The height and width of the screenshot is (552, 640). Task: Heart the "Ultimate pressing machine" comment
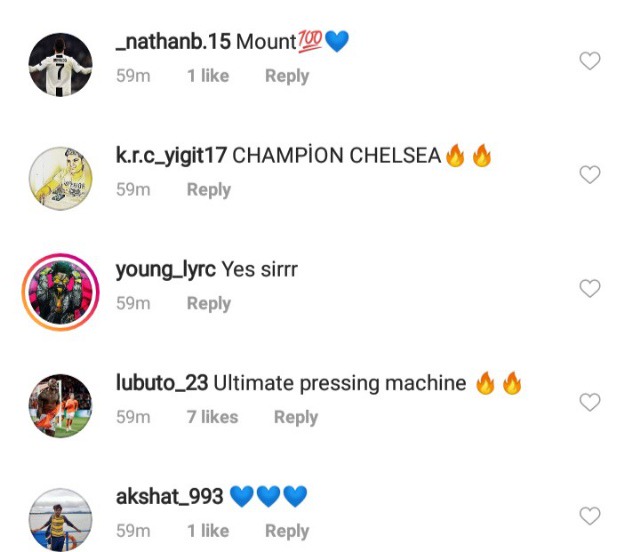590,403
